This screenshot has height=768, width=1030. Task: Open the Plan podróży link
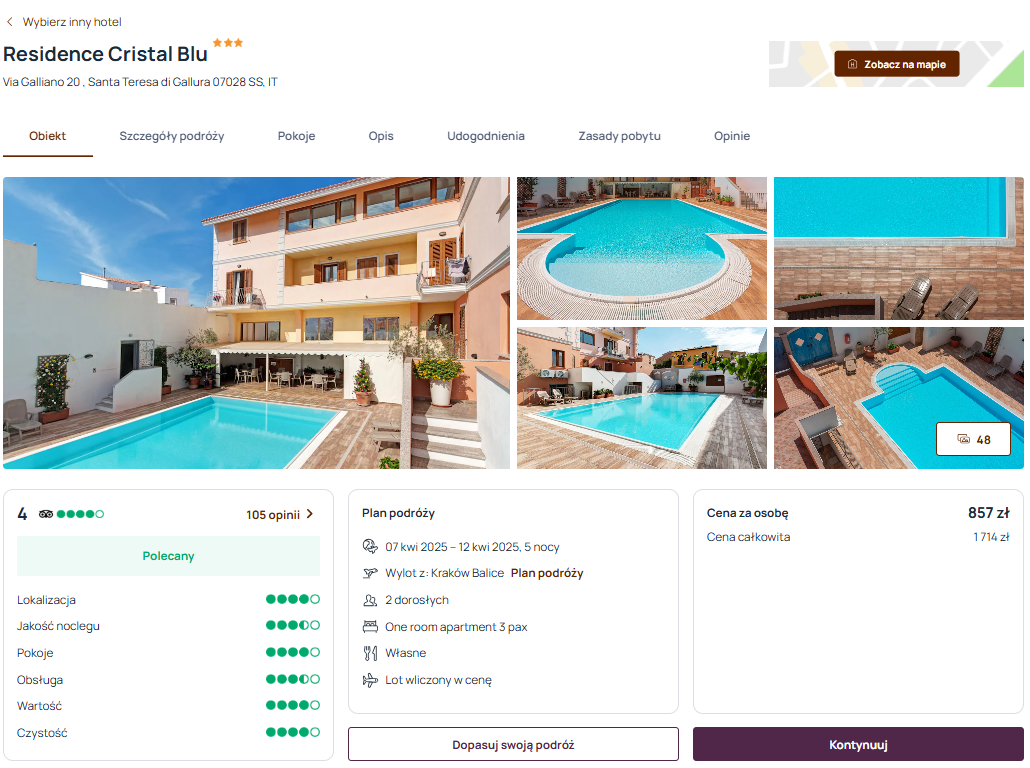[547, 573]
